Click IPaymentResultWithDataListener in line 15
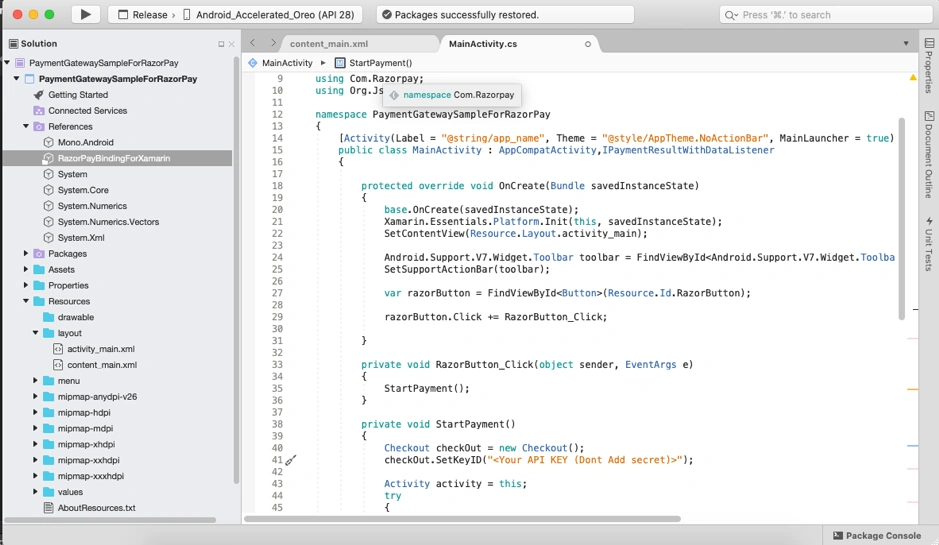 point(688,150)
